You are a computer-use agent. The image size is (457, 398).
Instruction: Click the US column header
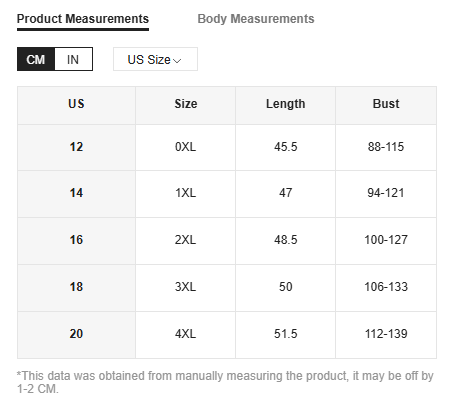76,104
